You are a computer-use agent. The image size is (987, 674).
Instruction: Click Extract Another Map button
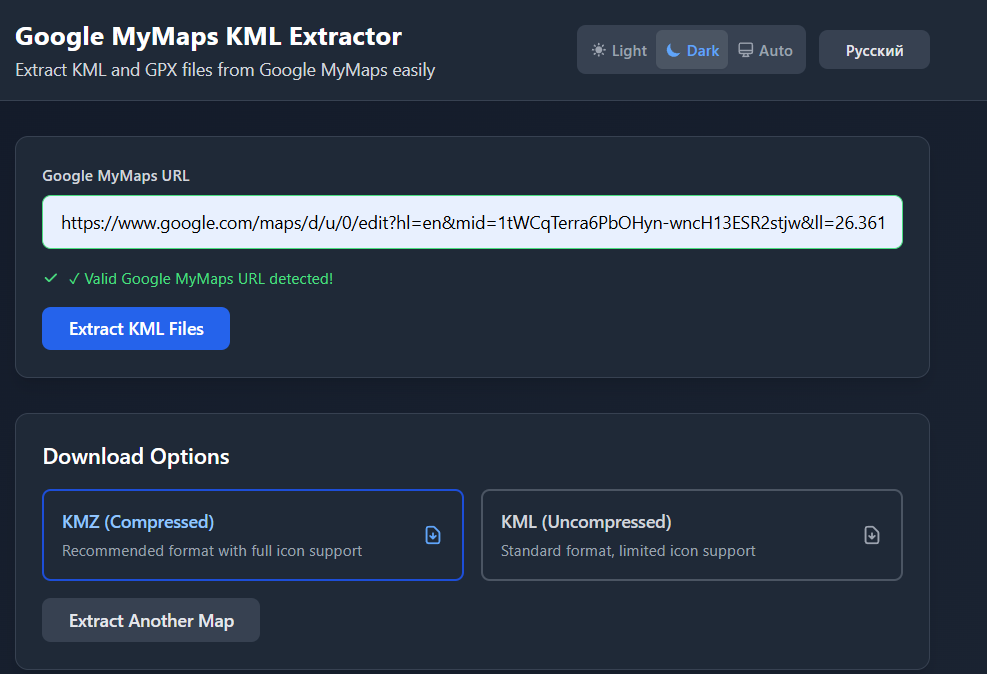point(151,621)
